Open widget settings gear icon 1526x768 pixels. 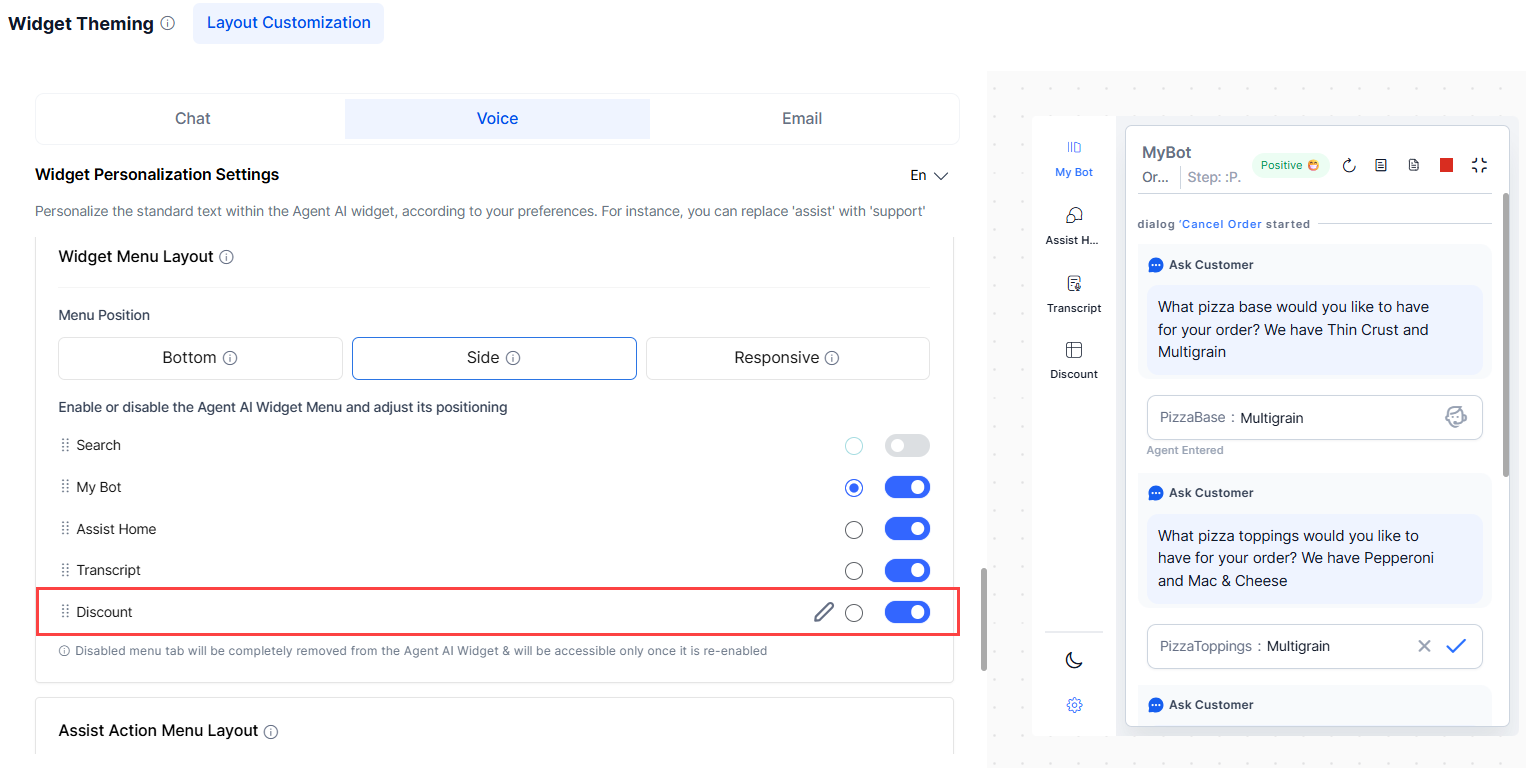click(1074, 705)
